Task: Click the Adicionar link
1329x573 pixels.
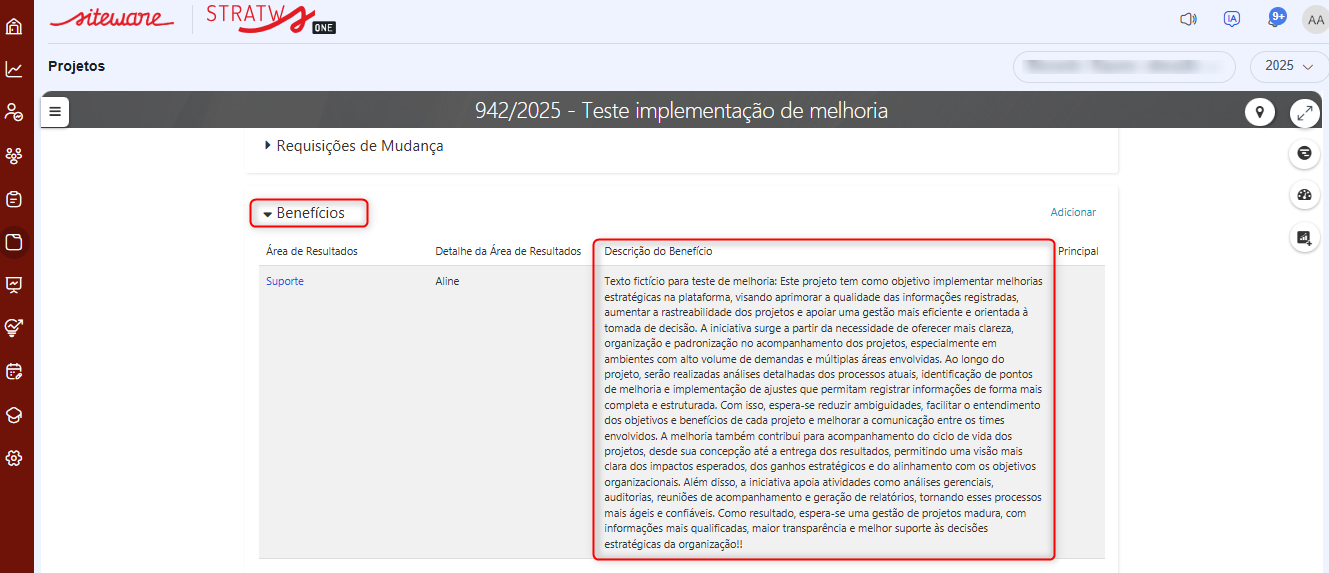Action: [1073, 212]
